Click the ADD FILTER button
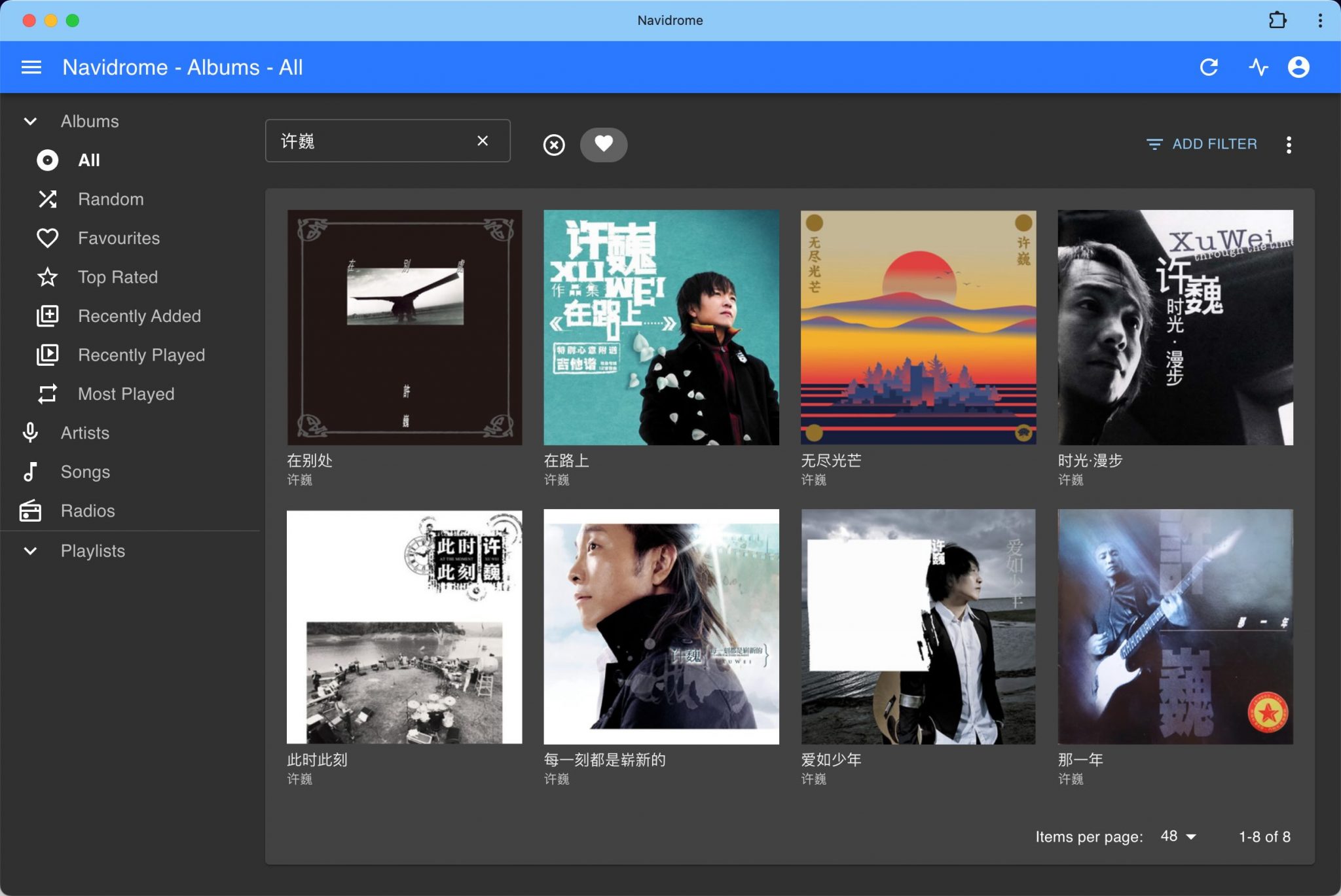The width and height of the screenshot is (1341, 896). 1202,144
